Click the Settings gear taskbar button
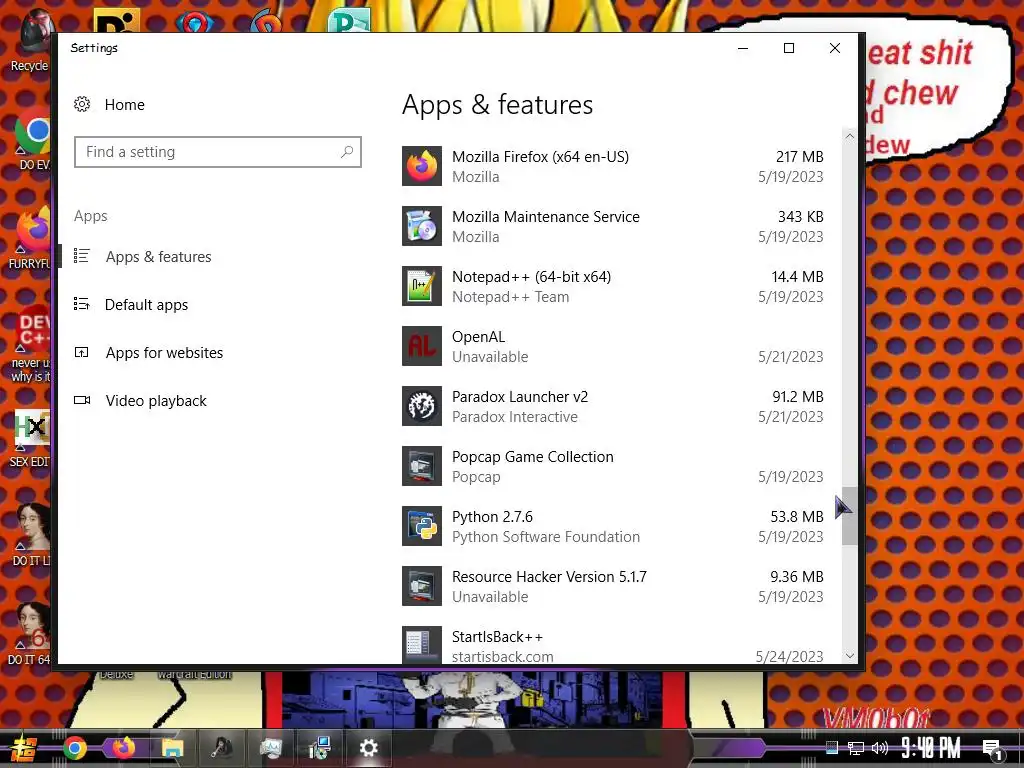This screenshot has width=1024, height=768. (x=368, y=748)
